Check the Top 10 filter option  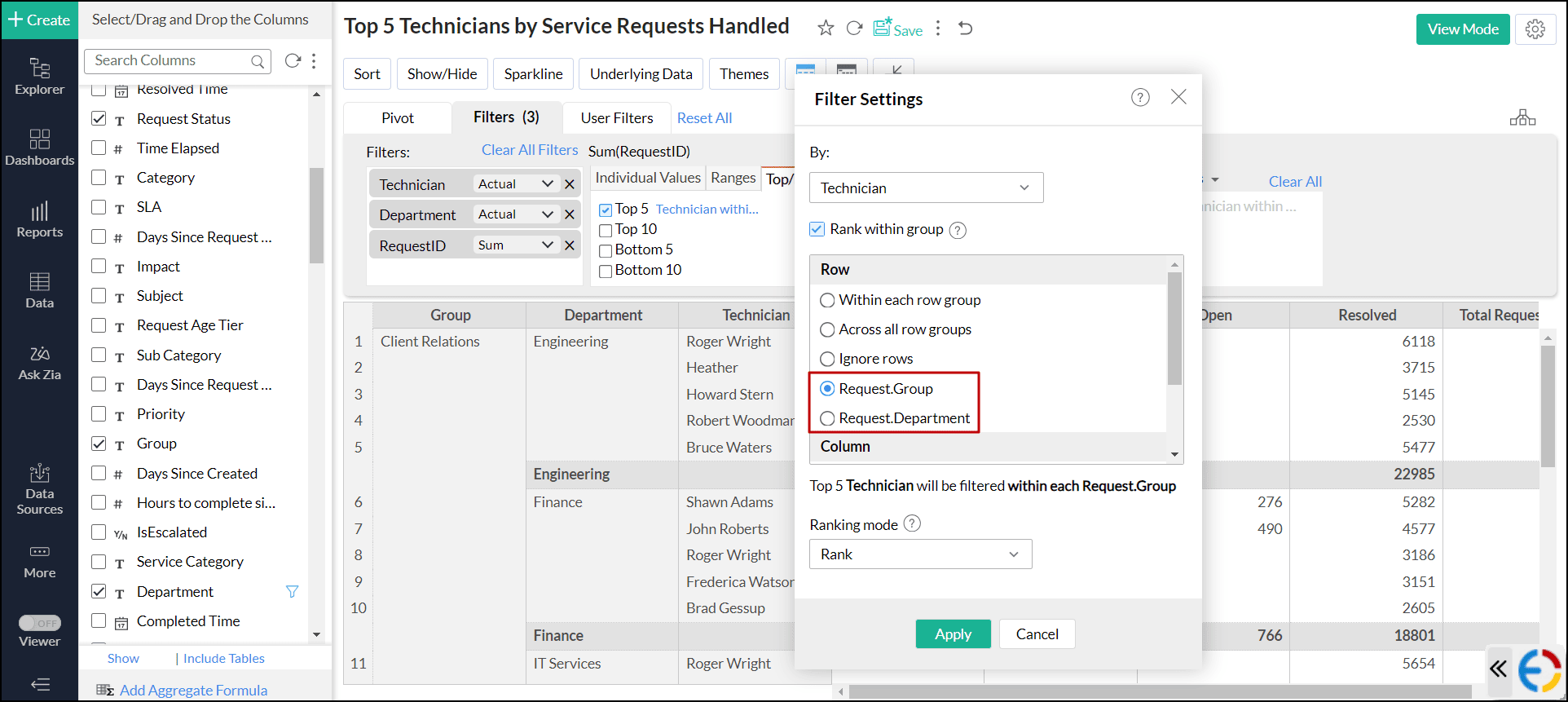tap(606, 230)
